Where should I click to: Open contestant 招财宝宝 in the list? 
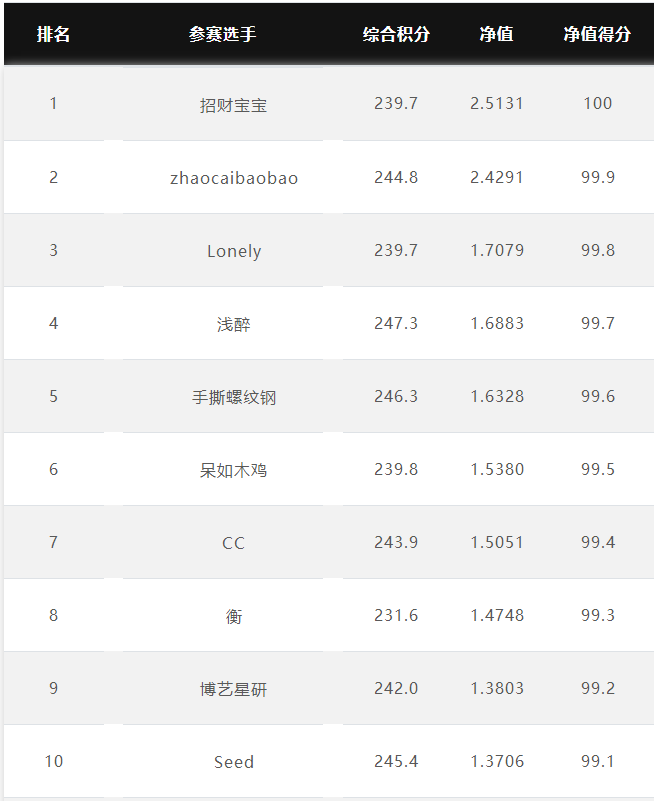[x=233, y=105]
